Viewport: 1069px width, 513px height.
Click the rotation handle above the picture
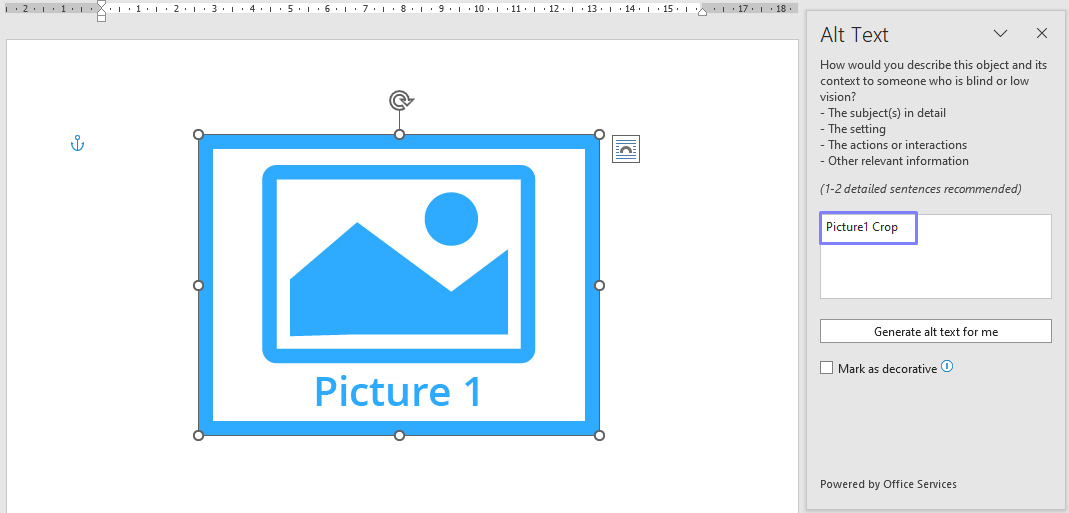point(400,100)
